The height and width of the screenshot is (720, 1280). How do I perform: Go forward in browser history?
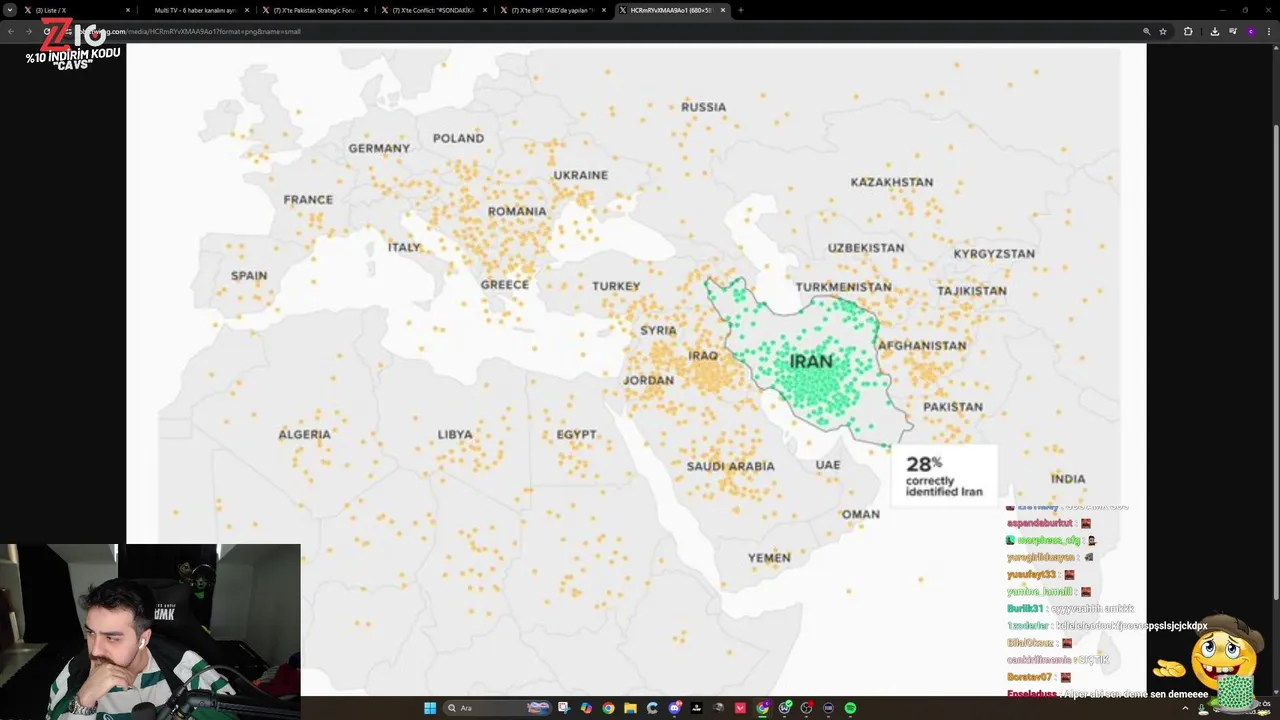tap(27, 31)
